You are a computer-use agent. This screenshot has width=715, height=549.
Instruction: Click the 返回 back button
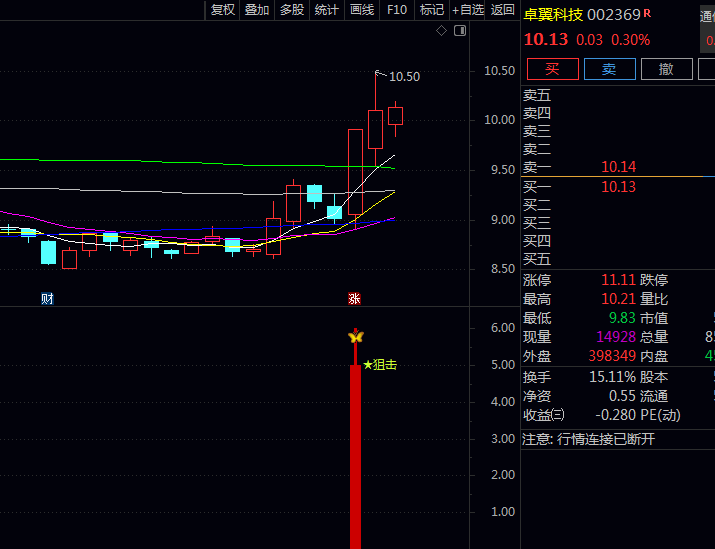point(503,10)
